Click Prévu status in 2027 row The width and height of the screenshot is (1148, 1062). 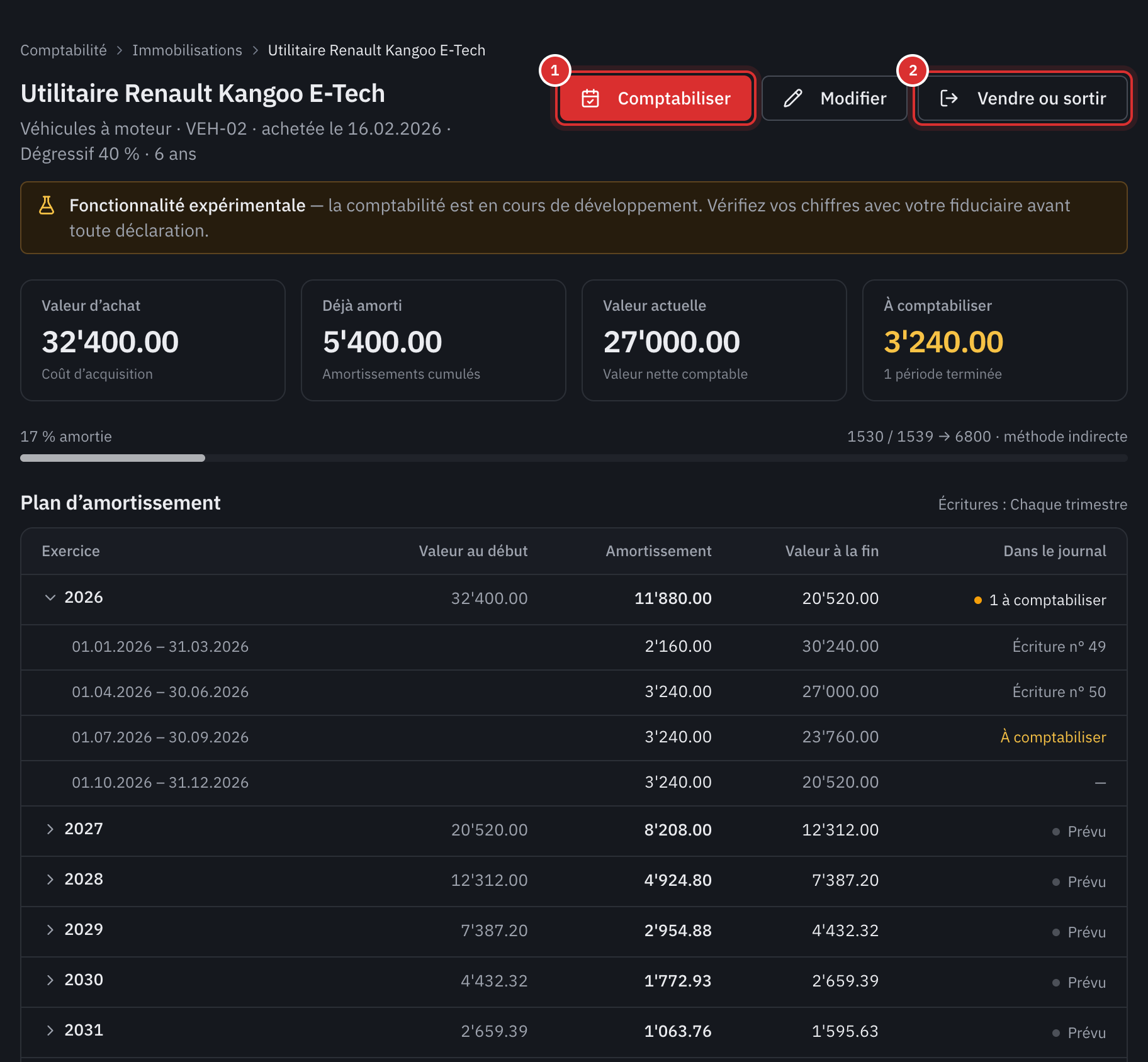pos(1079,832)
